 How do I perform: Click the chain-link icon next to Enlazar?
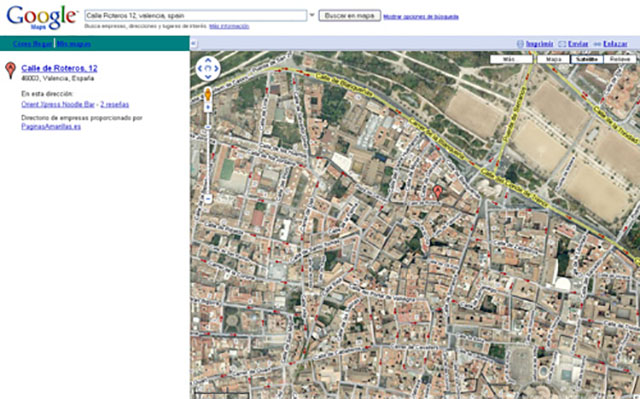(597, 44)
